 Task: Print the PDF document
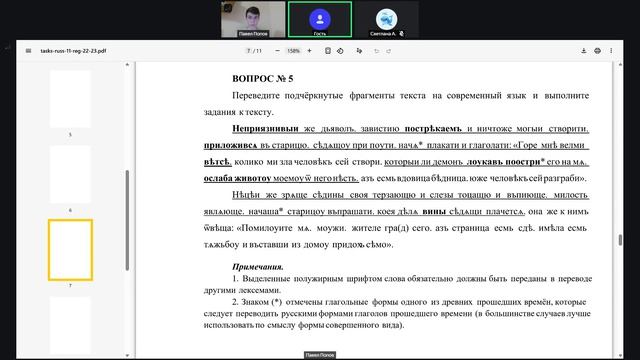[598, 51]
